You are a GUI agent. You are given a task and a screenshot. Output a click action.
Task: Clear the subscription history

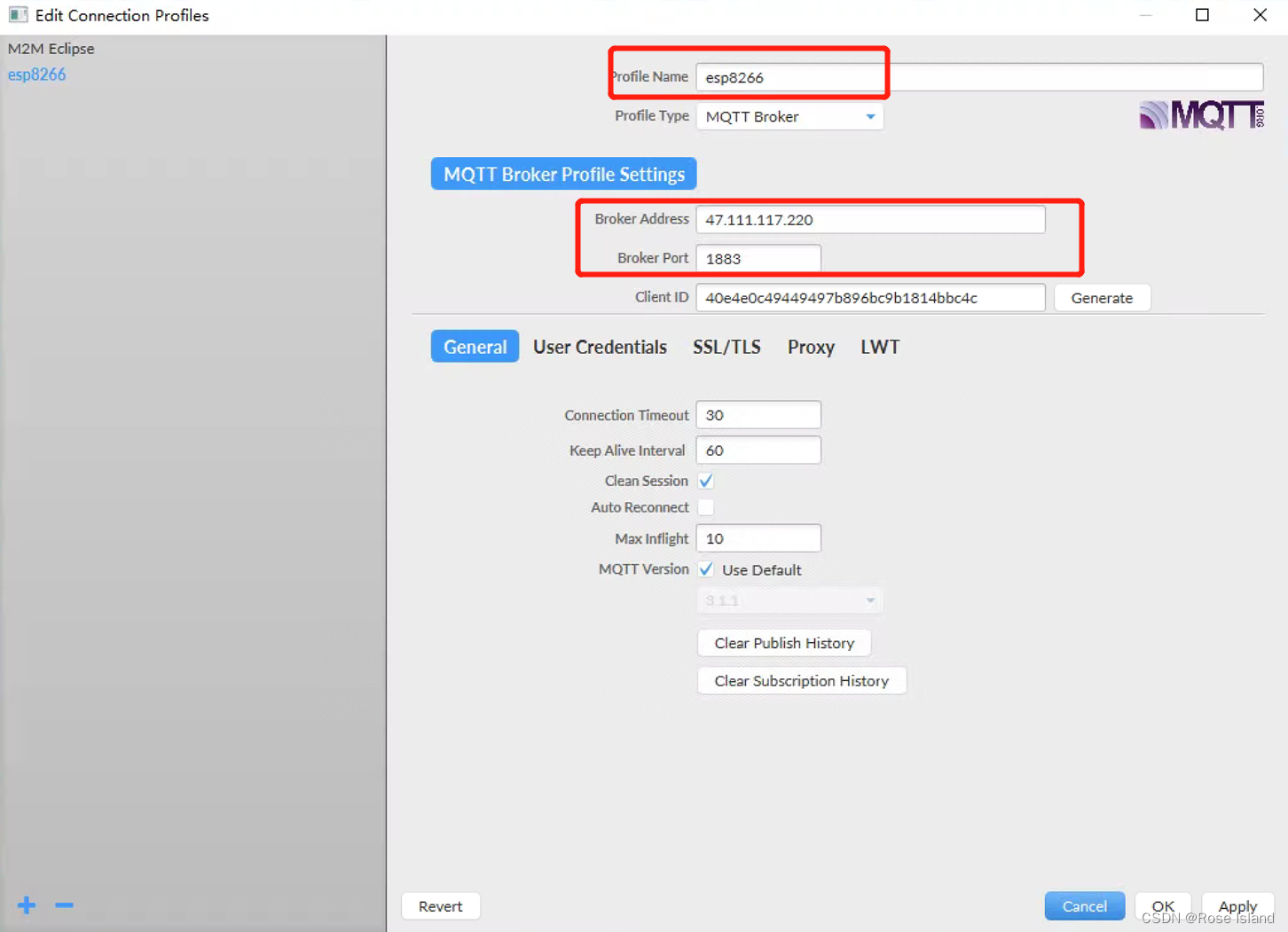[801, 680]
